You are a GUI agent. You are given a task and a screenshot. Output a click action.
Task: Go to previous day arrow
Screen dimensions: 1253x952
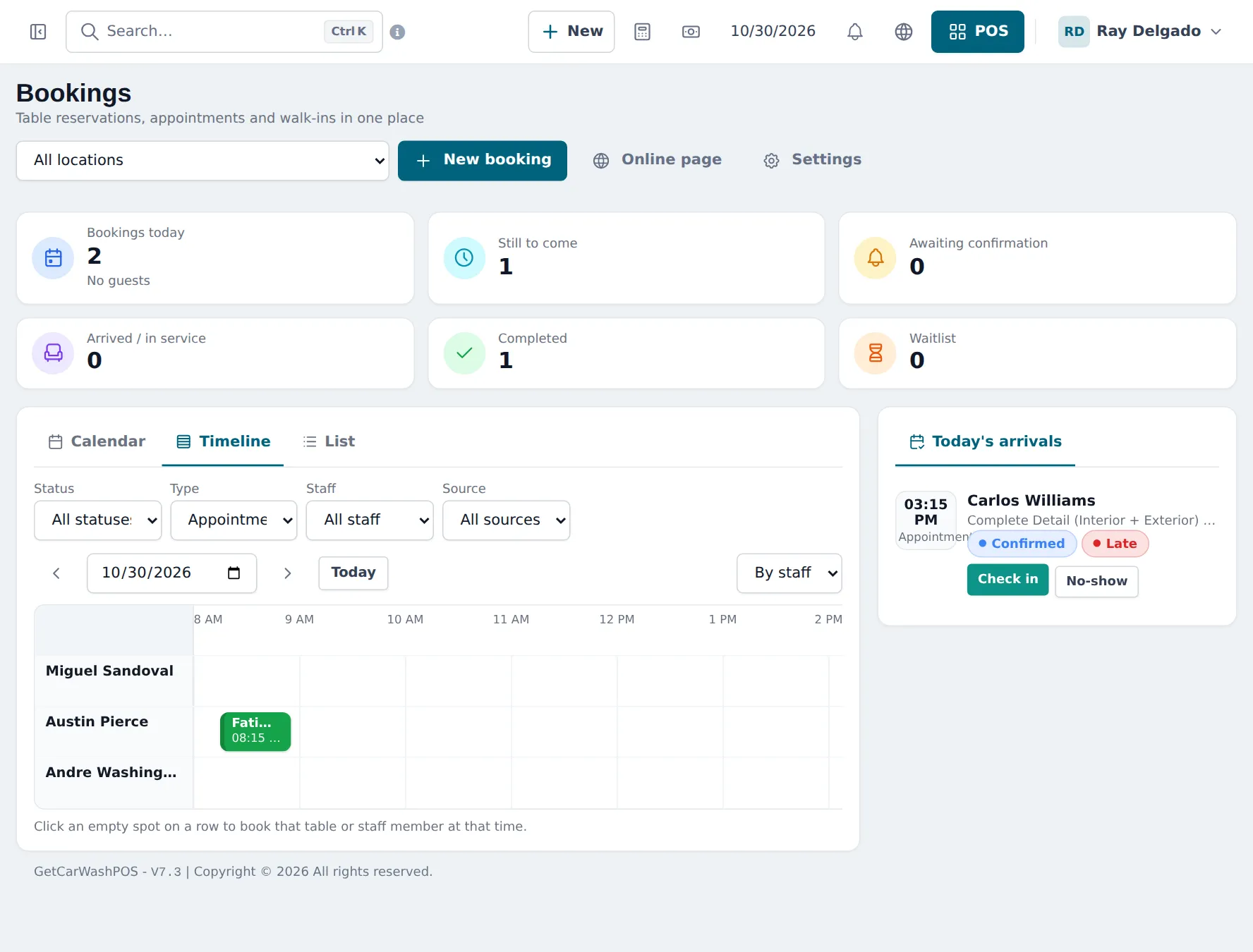[56, 573]
